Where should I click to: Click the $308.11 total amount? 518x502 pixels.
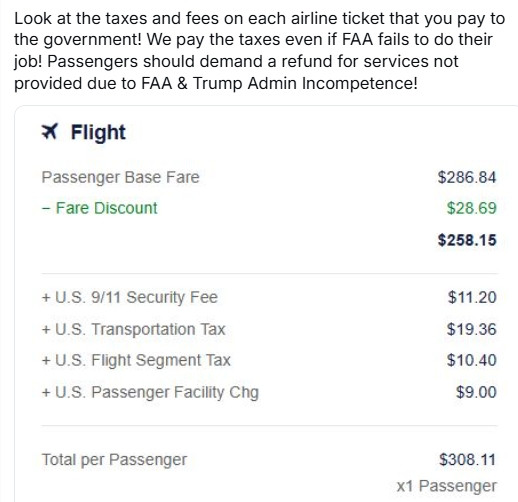(467, 459)
